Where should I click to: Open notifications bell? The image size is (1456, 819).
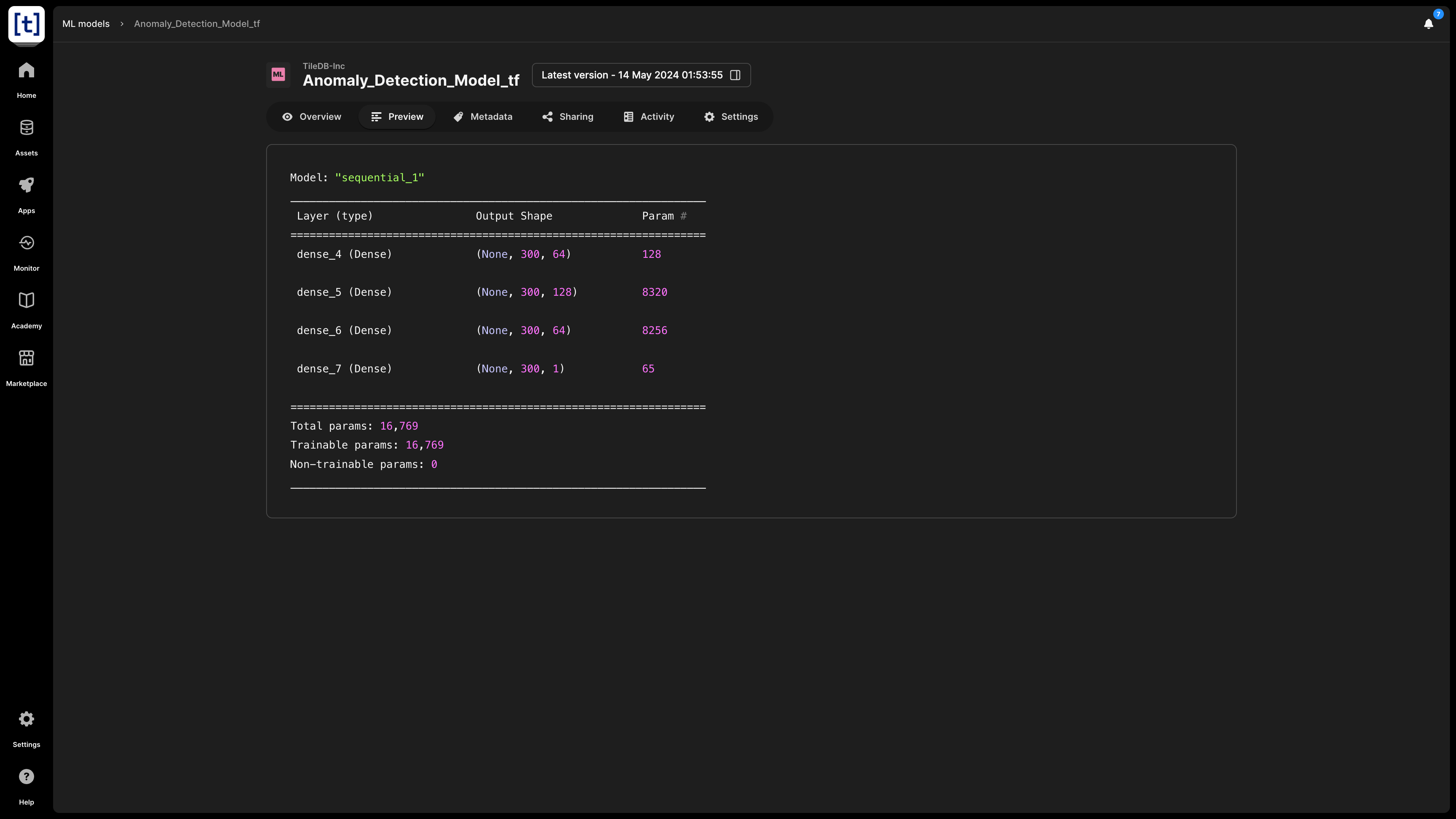tap(1428, 24)
